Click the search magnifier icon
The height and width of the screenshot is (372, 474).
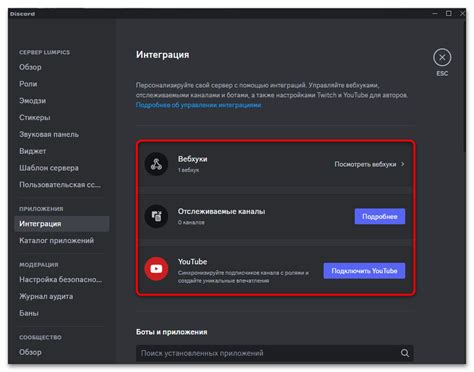click(405, 353)
